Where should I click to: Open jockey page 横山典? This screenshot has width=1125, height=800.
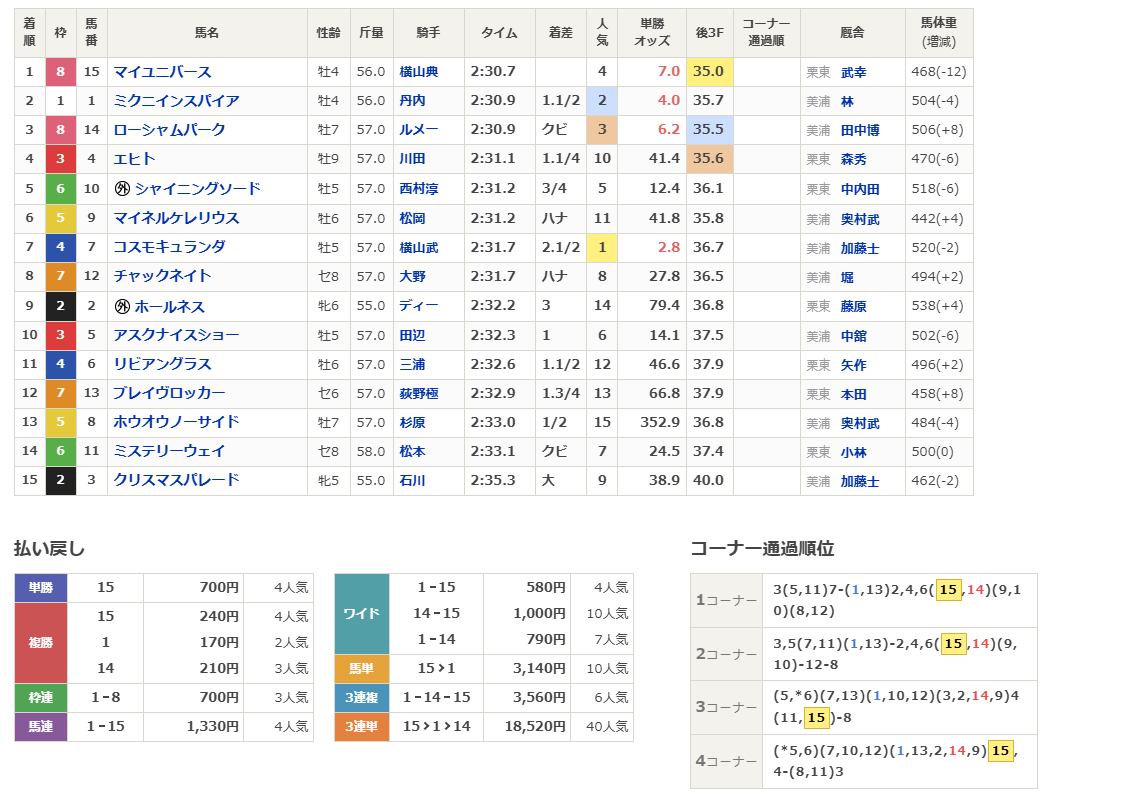(419, 72)
